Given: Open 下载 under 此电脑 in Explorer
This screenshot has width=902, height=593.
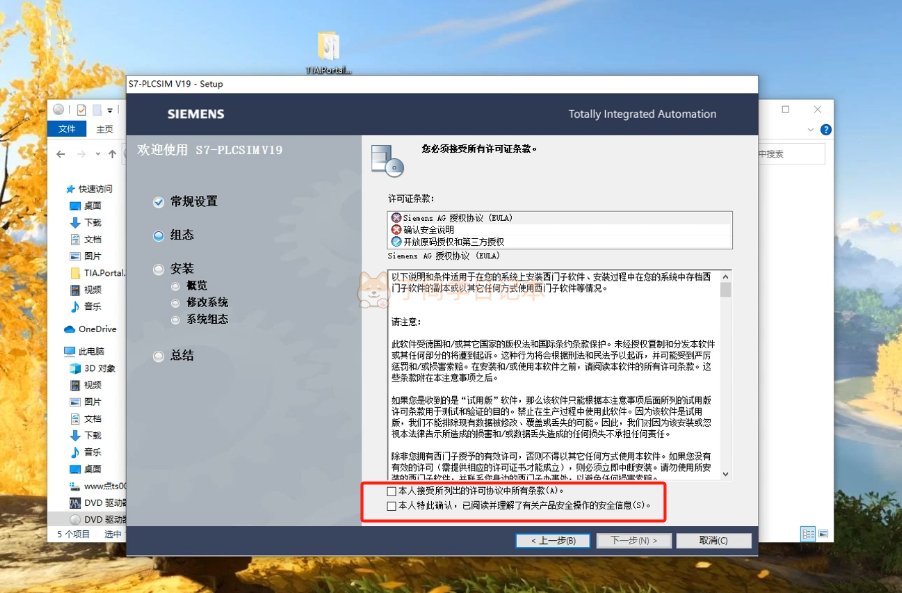Looking at the screenshot, I should (x=86, y=435).
